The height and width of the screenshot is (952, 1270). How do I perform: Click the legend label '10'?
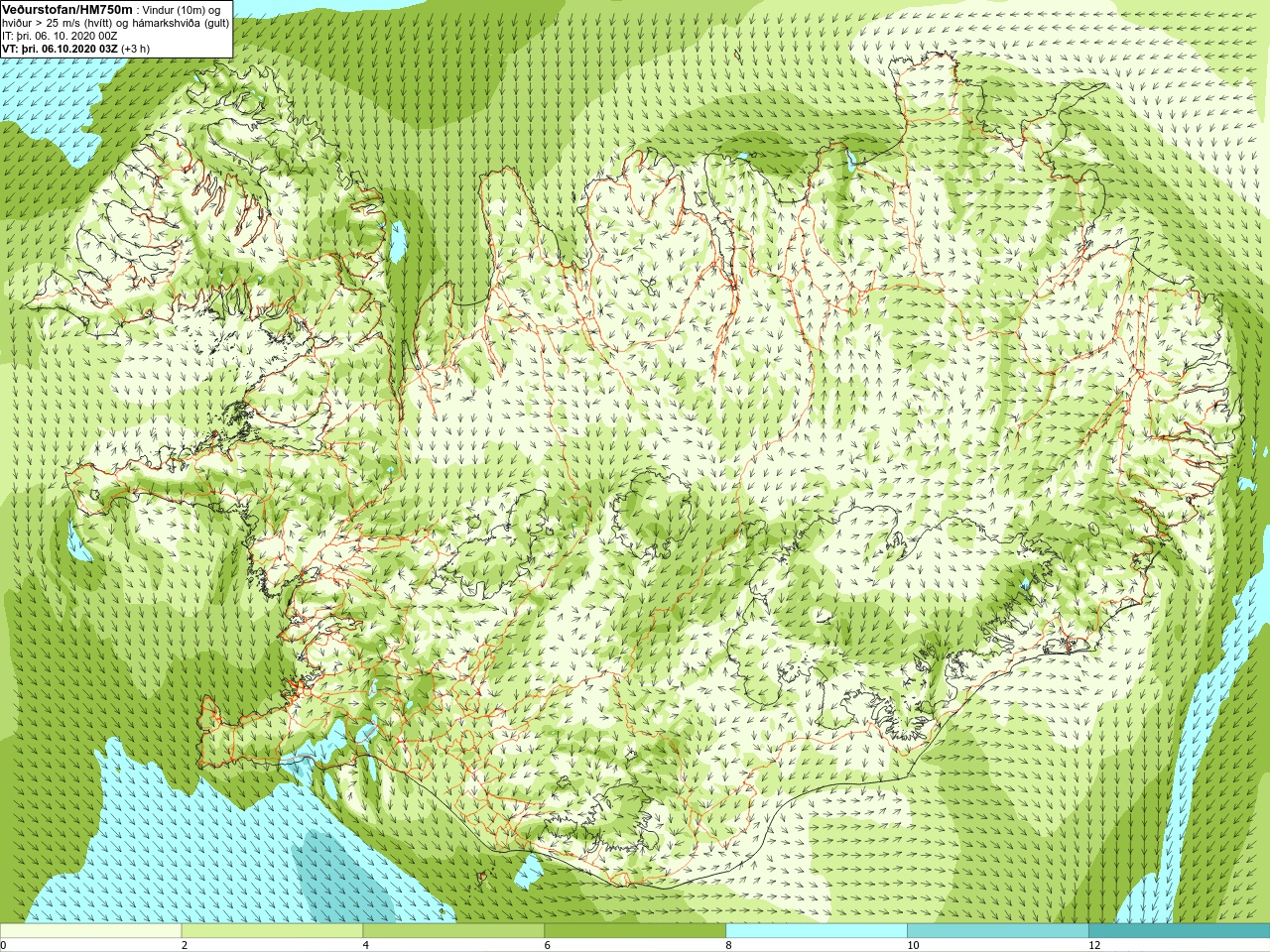(x=913, y=945)
